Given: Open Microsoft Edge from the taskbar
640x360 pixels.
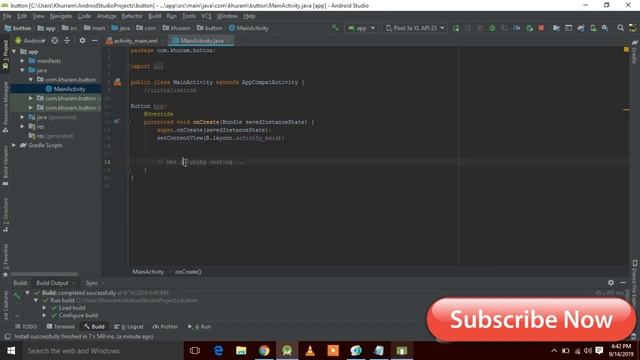Looking at the screenshot, I should tap(218, 351).
